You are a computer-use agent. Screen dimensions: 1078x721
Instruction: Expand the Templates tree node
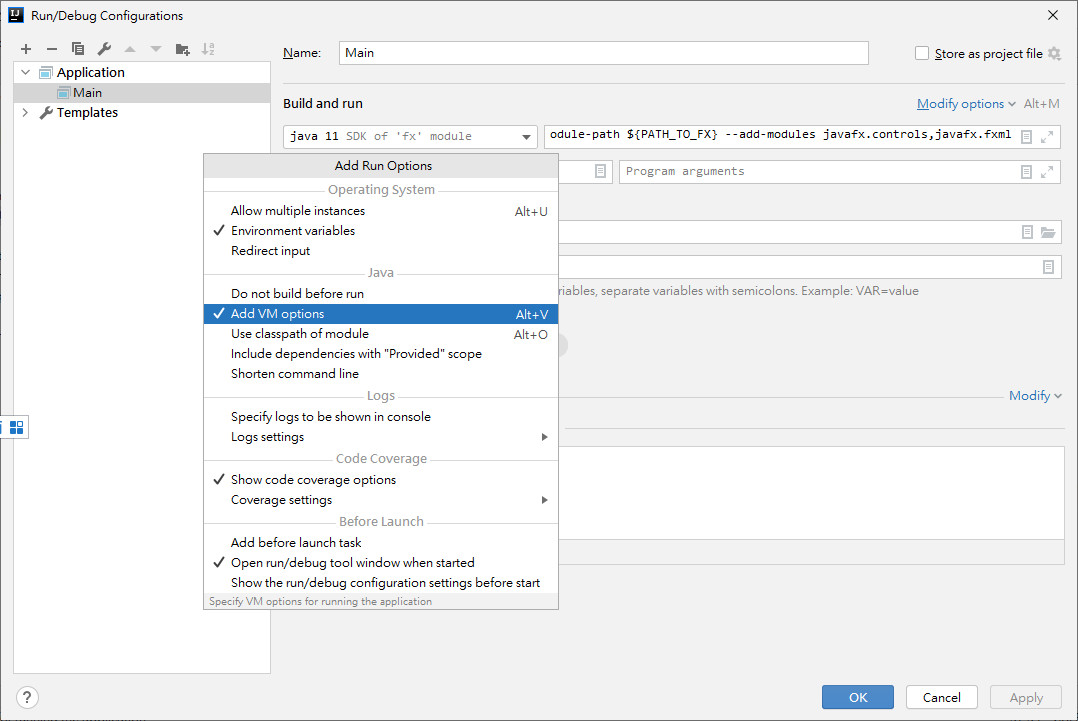[x=25, y=113]
